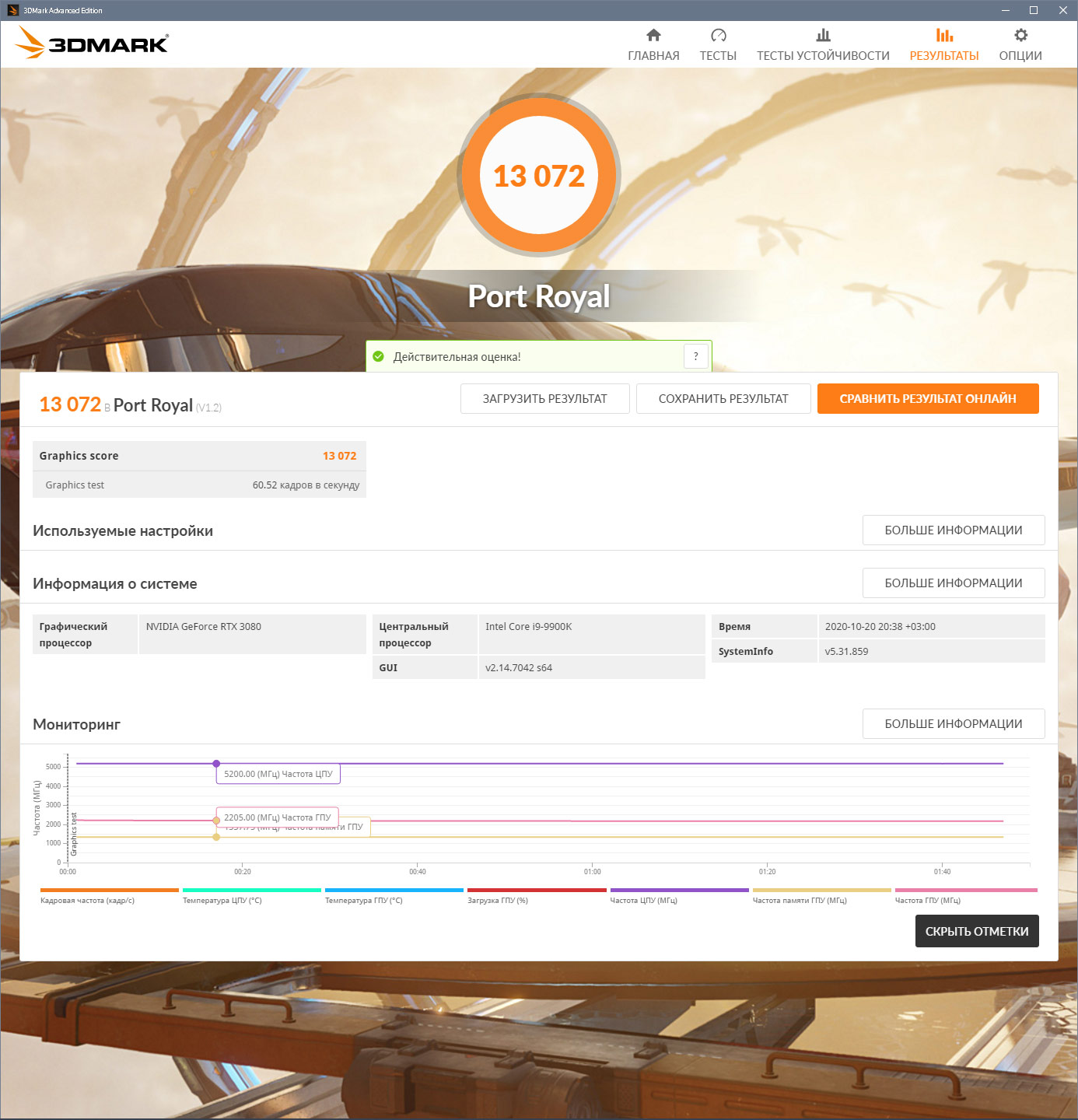
Task: Click the Действительная оценка! message
Action: [x=457, y=357]
